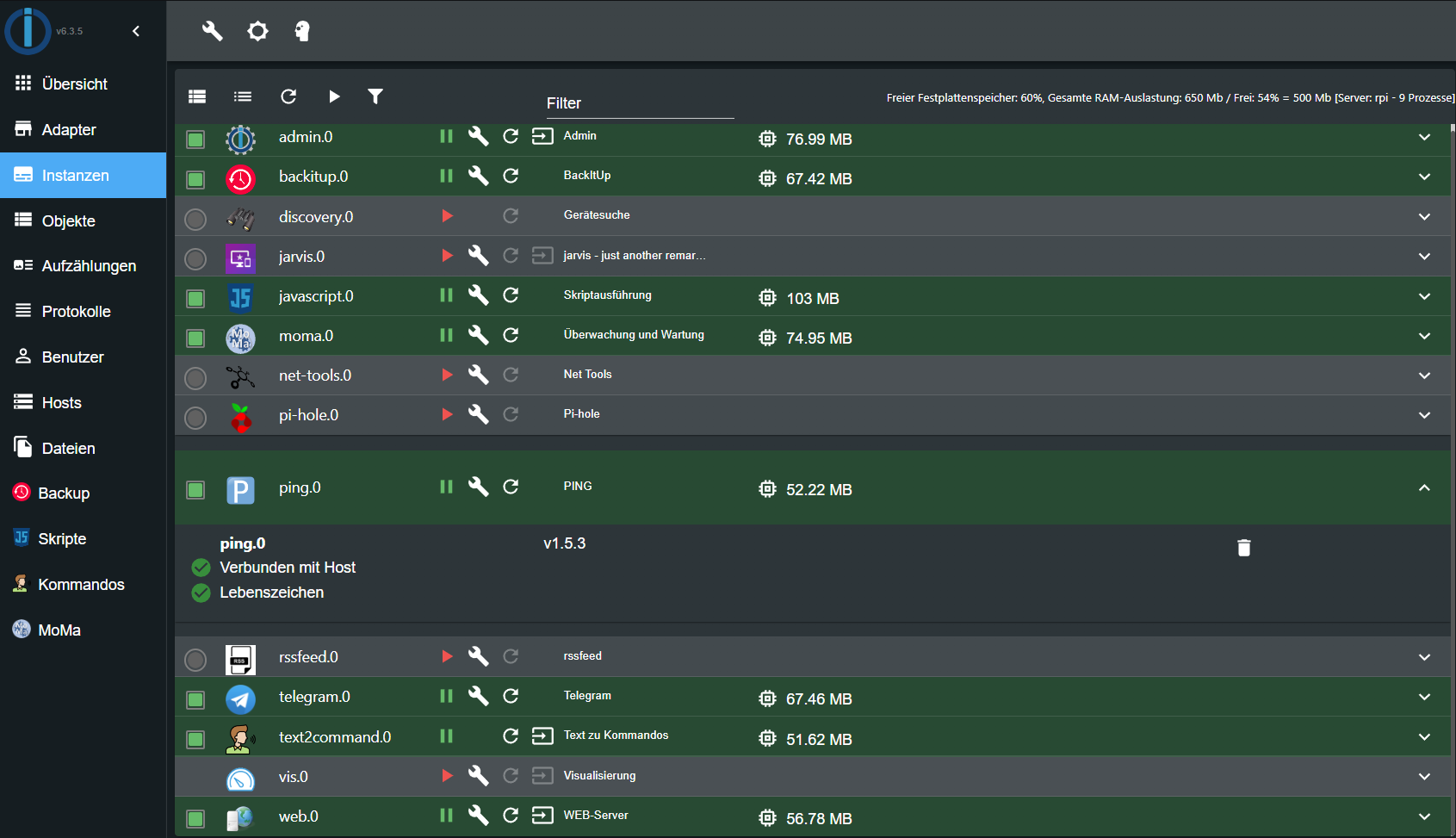
Task: Start the pi-hole.0 instance
Action: pos(447,414)
